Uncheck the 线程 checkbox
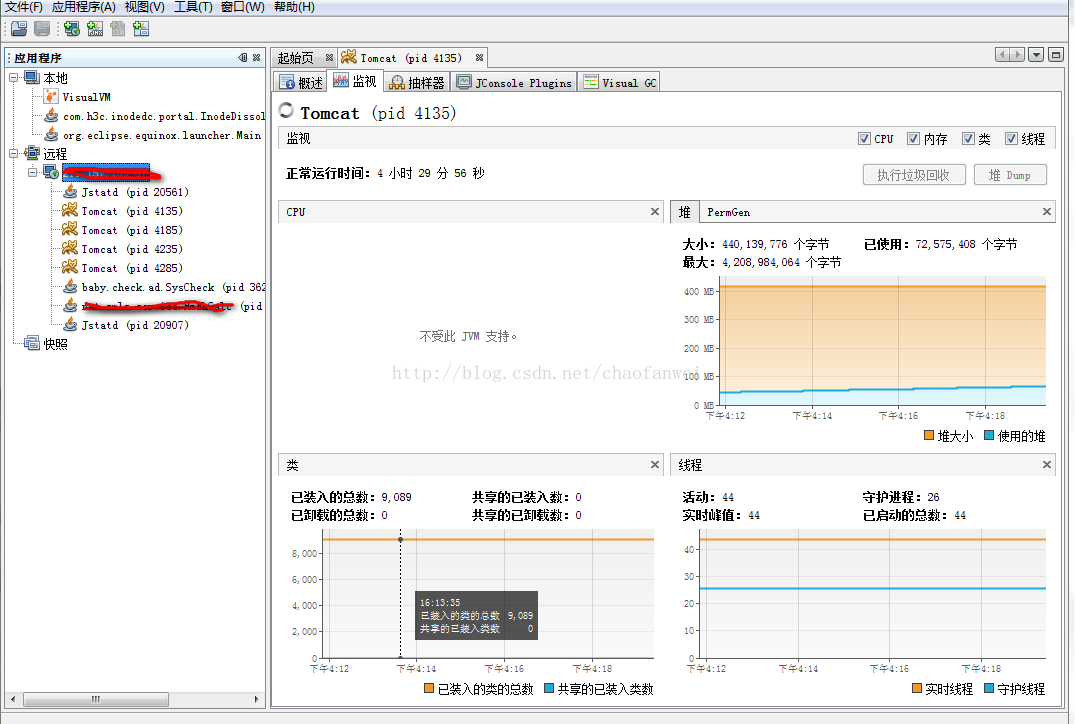The image size is (1075, 724). [1011, 138]
